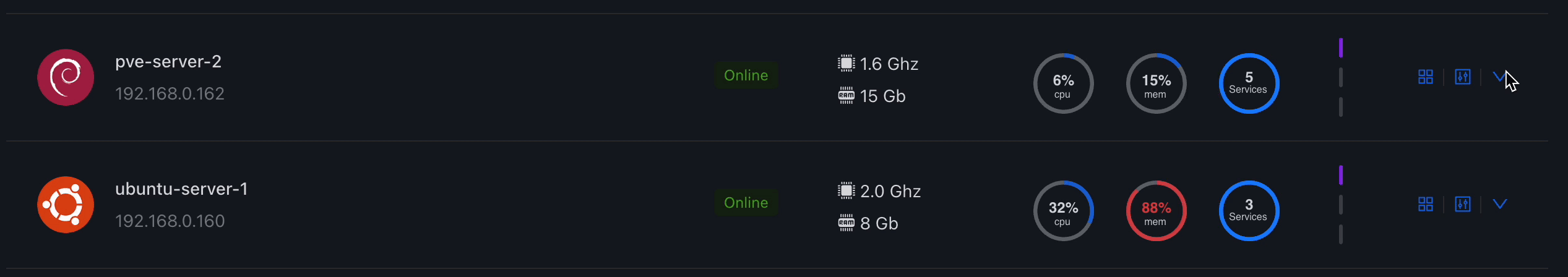Open settings sliders icon for pve-server-2

tap(1463, 77)
